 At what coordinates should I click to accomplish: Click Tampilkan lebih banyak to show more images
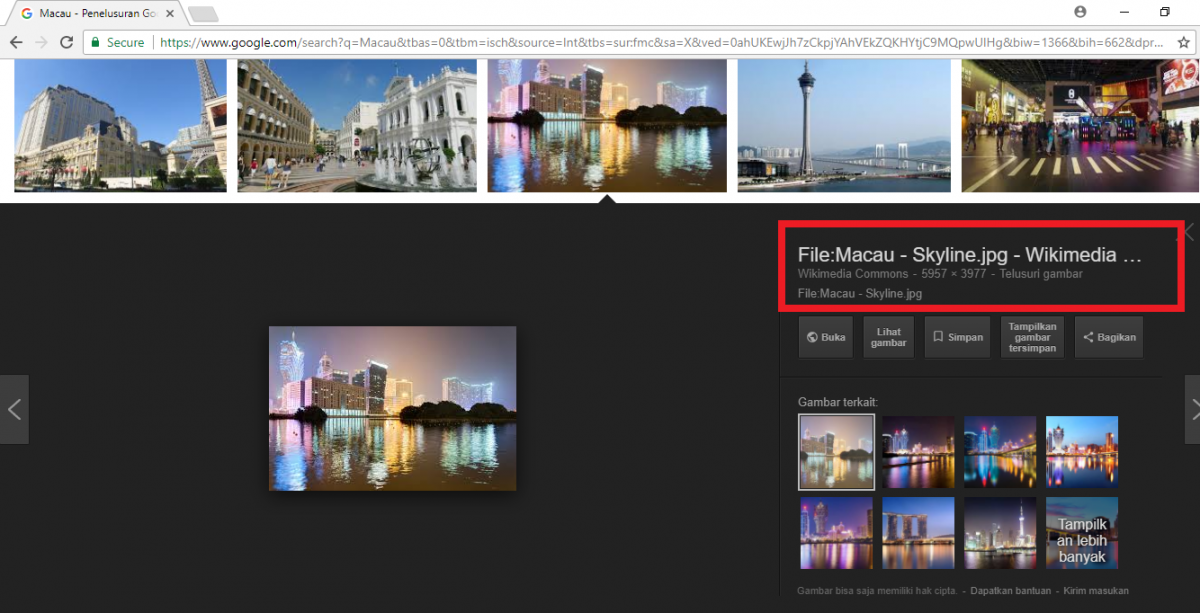coord(1081,533)
